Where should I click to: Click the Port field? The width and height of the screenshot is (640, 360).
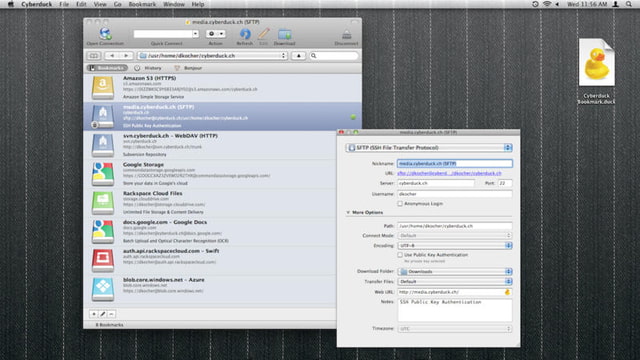(x=505, y=183)
